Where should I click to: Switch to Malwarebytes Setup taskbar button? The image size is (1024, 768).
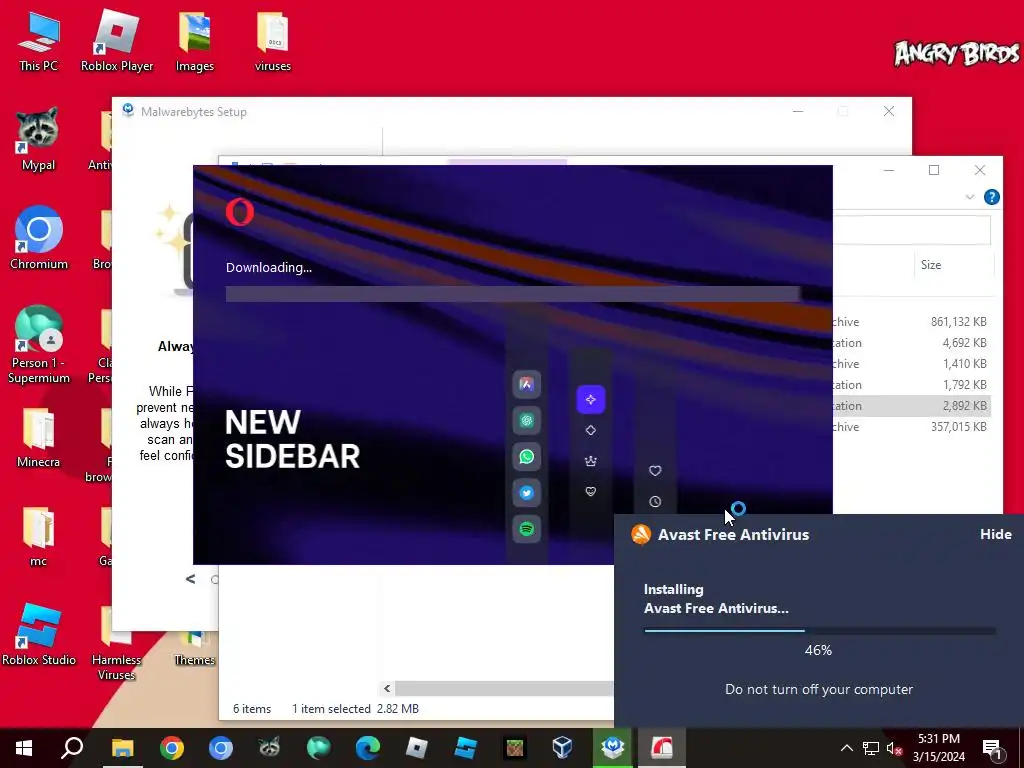tap(613, 748)
